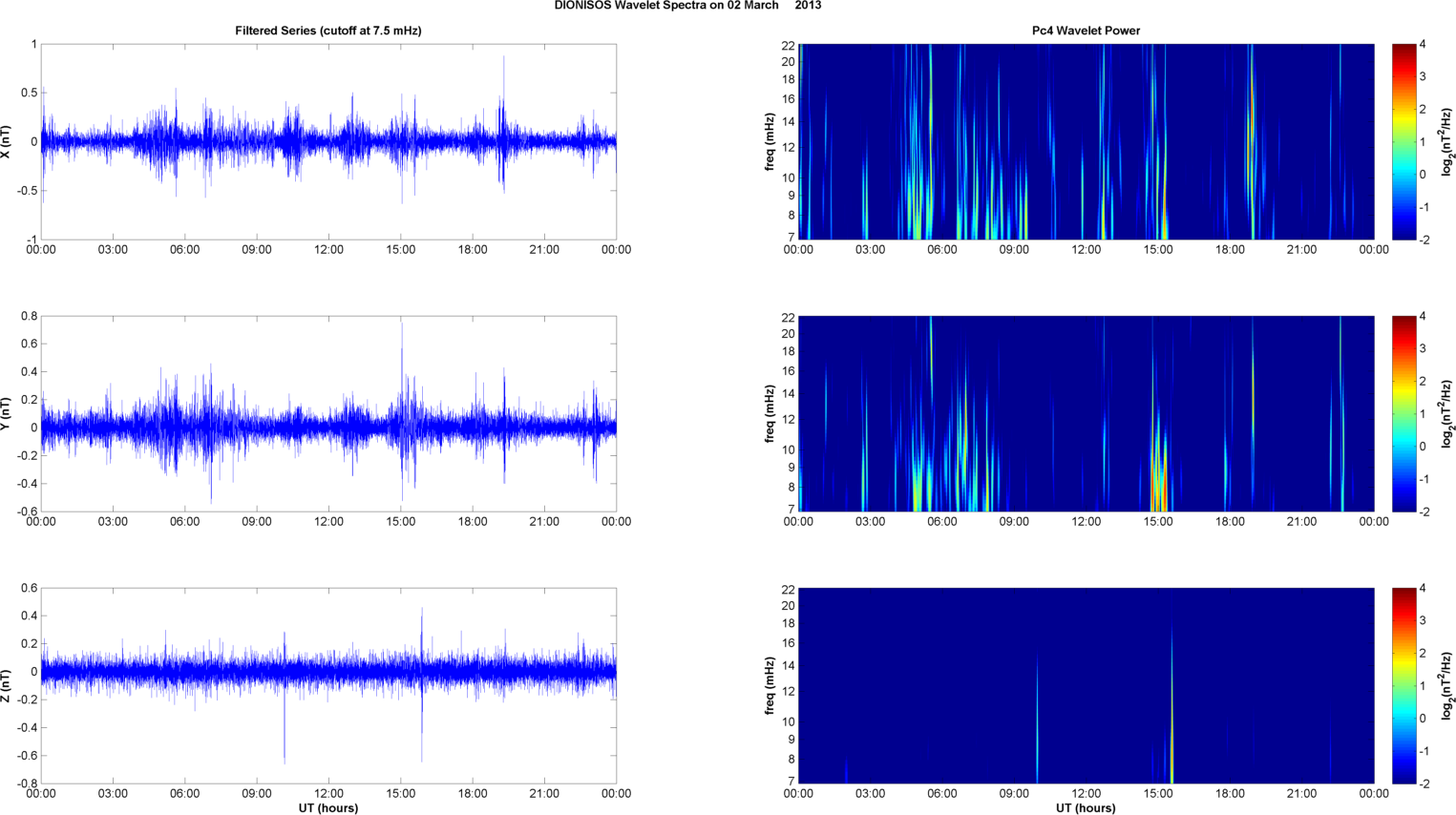Image resolution: width=1456 pixels, height=815 pixels.
Task: Click the '0.6' y-axis tick of the Z series plot
Action: click(30, 589)
